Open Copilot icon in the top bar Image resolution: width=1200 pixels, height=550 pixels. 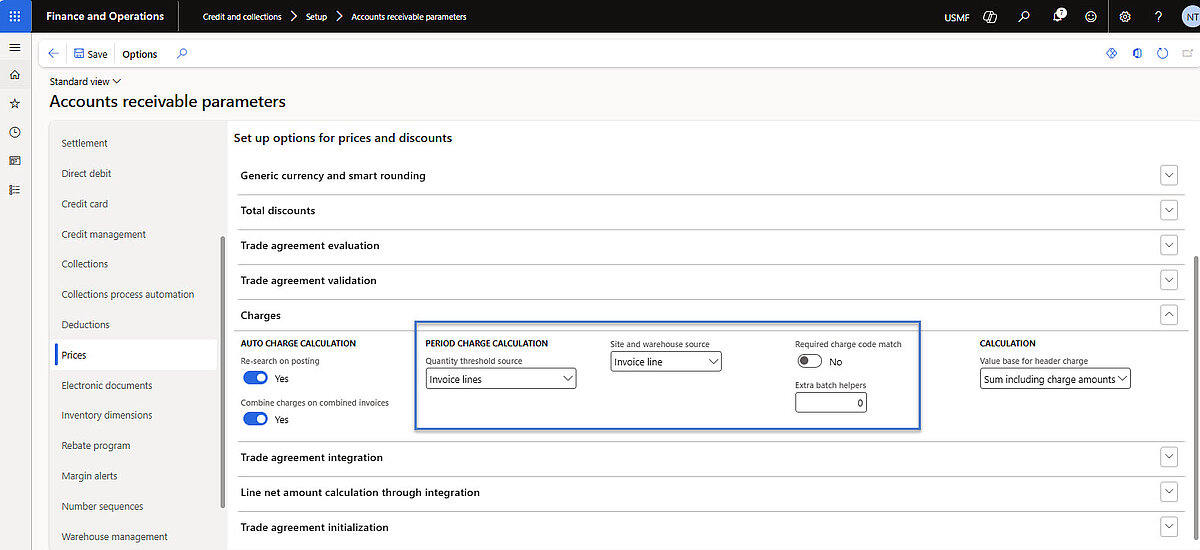990,16
